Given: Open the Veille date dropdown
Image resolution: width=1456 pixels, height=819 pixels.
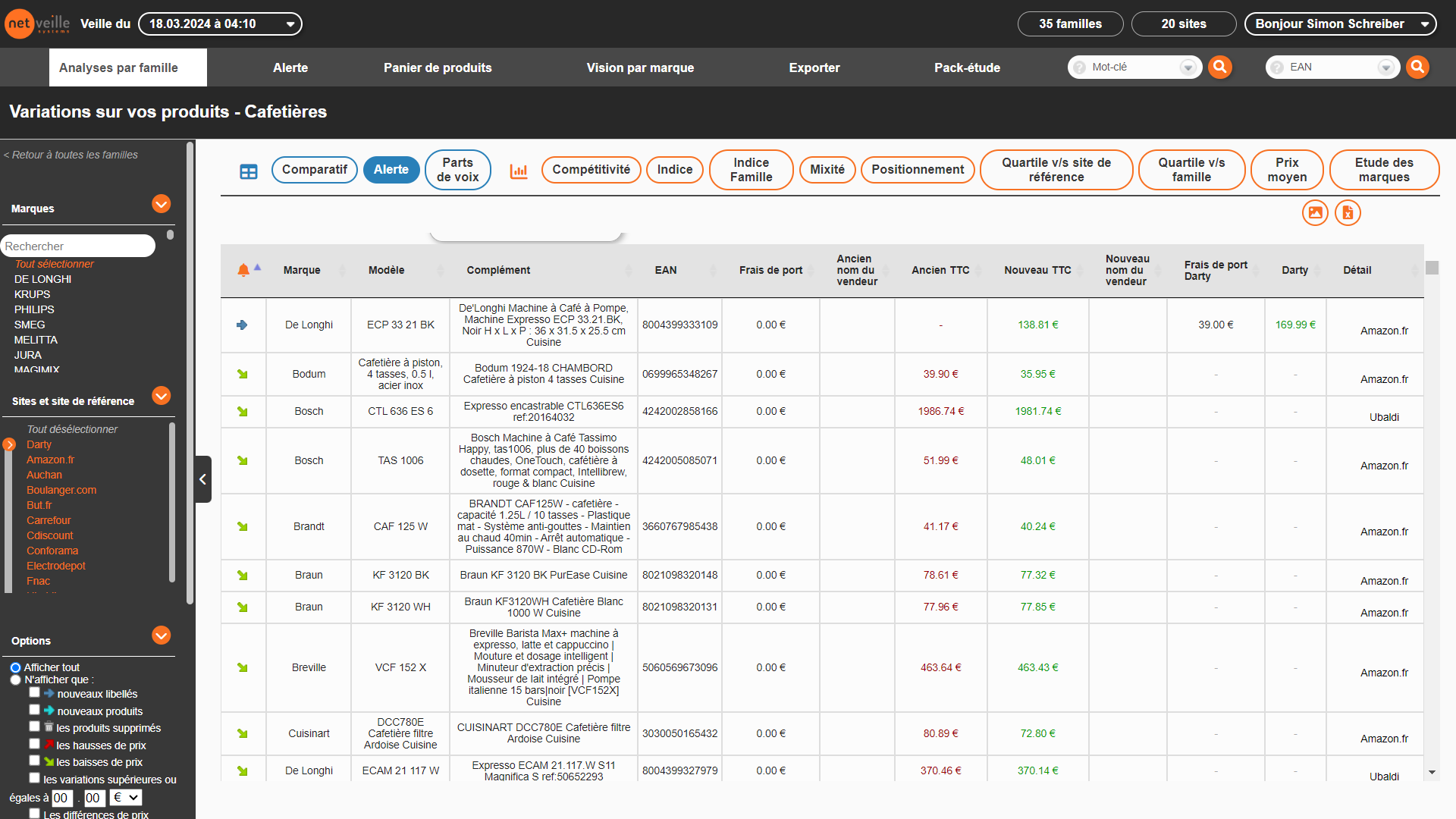Looking at the screenshot, I should click(x=220, y=24).
